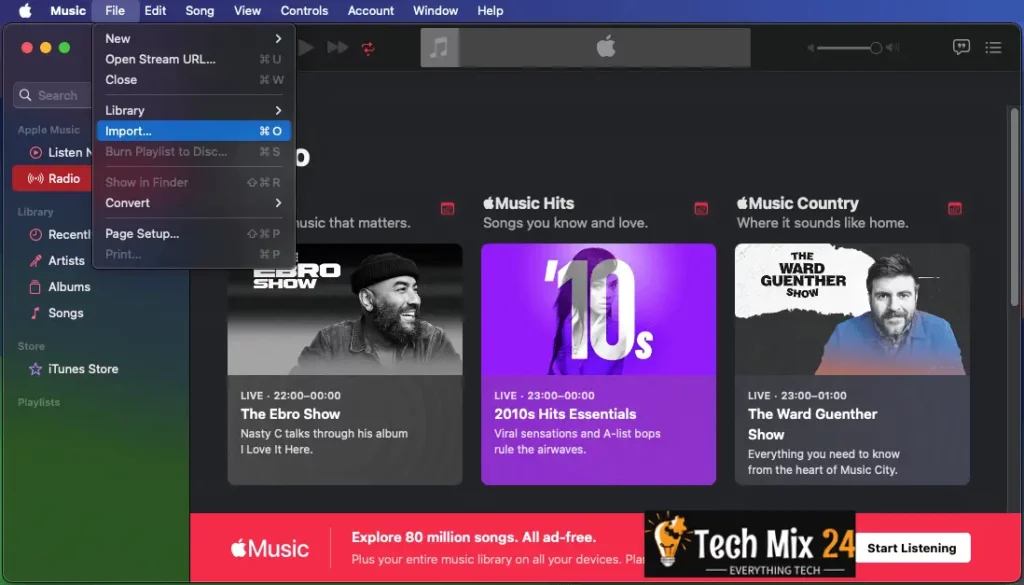Open schedule icon beside Music Hits
This screenshot has height=585, width=1024.
701,209
